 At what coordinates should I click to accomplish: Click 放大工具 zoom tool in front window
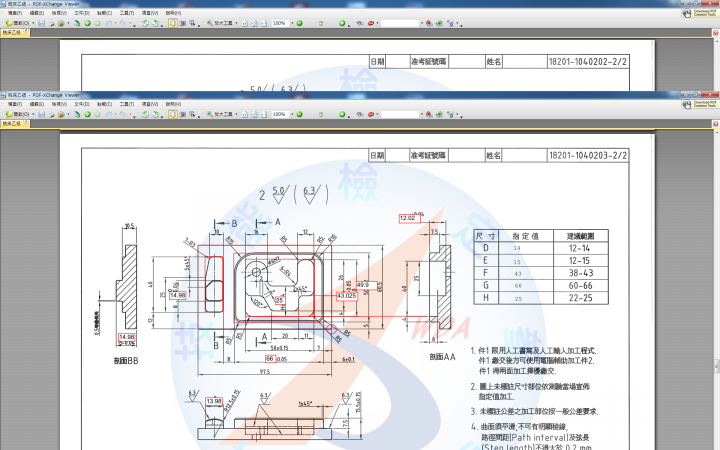click(220, 114)
